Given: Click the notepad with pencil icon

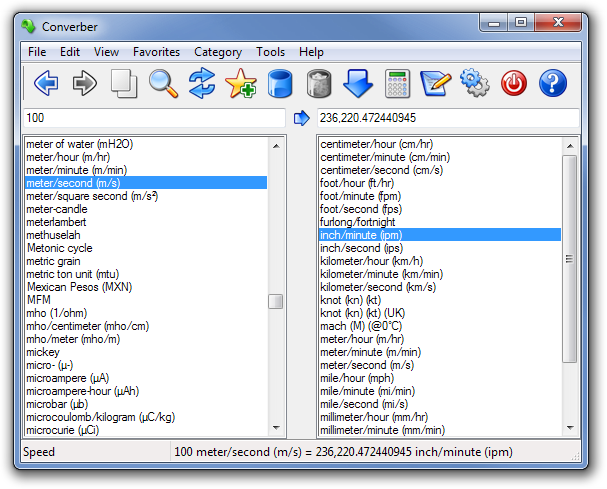Looking at the screenshot, I should tap(436, 83).
